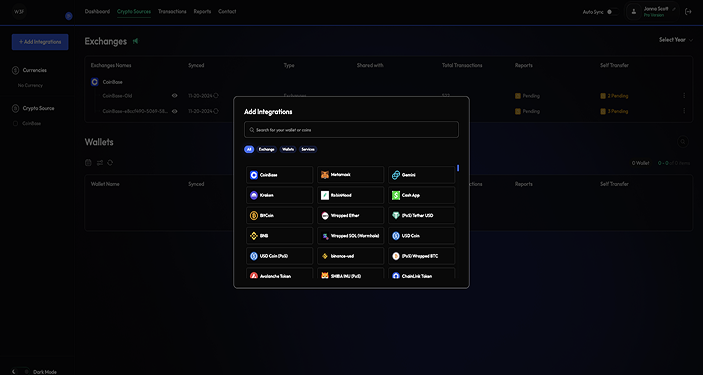Add the USD Coin card
The image size is (703, 375).
coord(421,235)
